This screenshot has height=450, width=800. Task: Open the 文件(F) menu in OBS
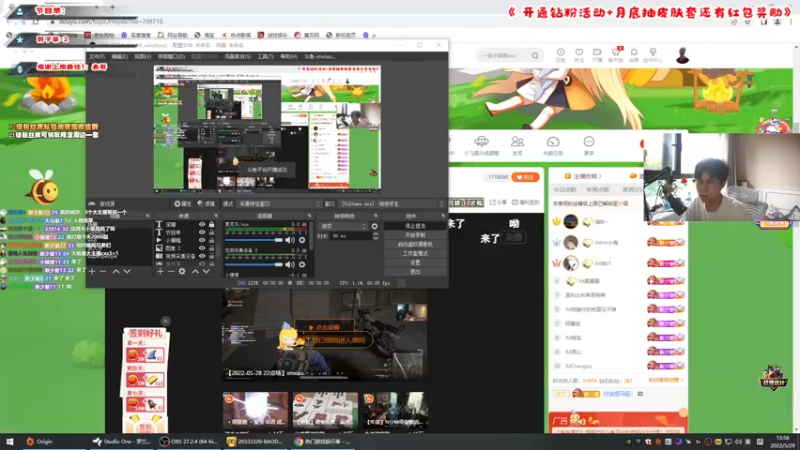pyautogui.click(x=96, y=57)
